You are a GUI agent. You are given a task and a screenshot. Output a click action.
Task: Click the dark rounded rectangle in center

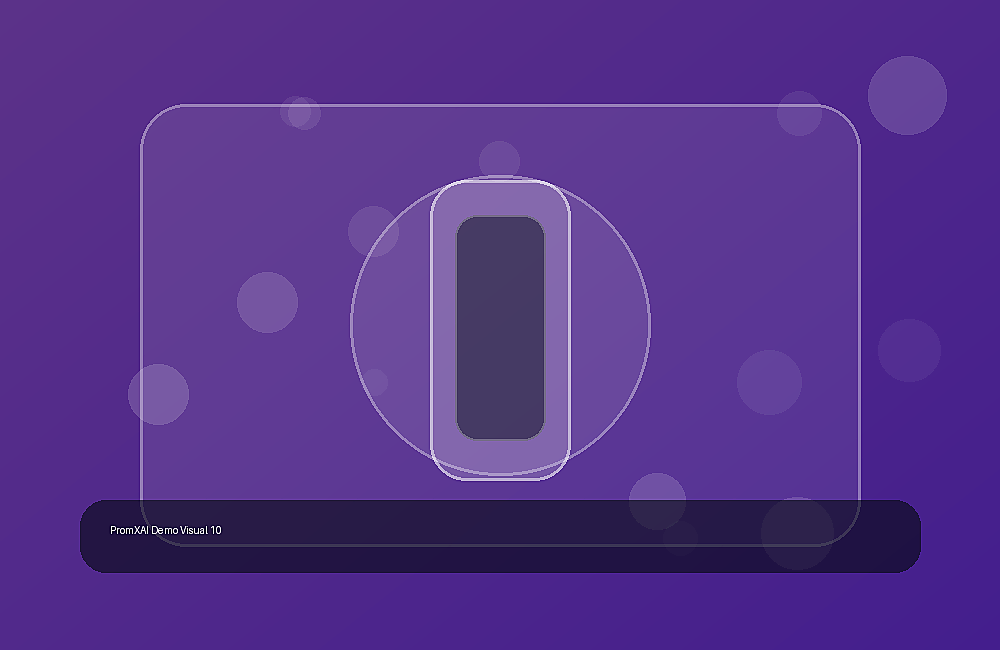pos(500,328)
